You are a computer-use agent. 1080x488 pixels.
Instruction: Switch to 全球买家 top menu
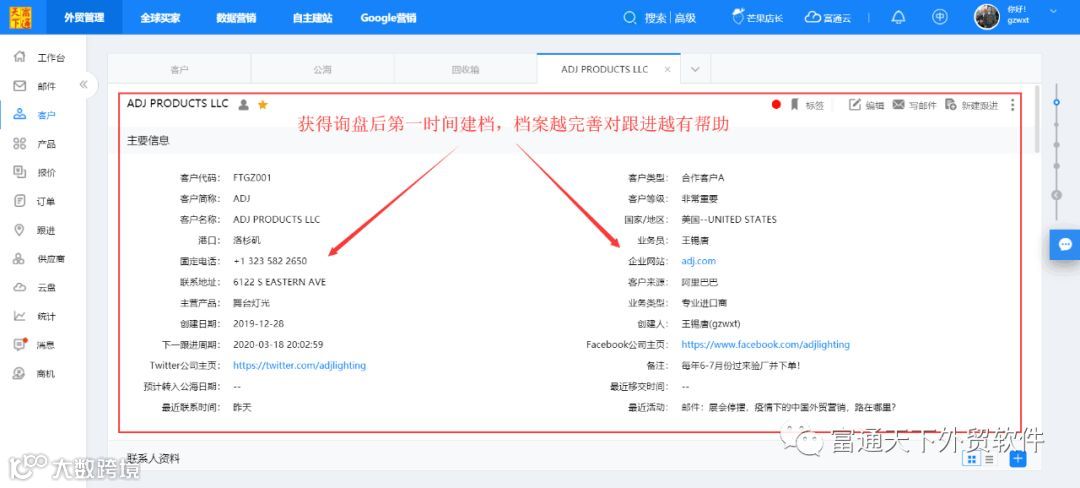(x=160, y=18)
